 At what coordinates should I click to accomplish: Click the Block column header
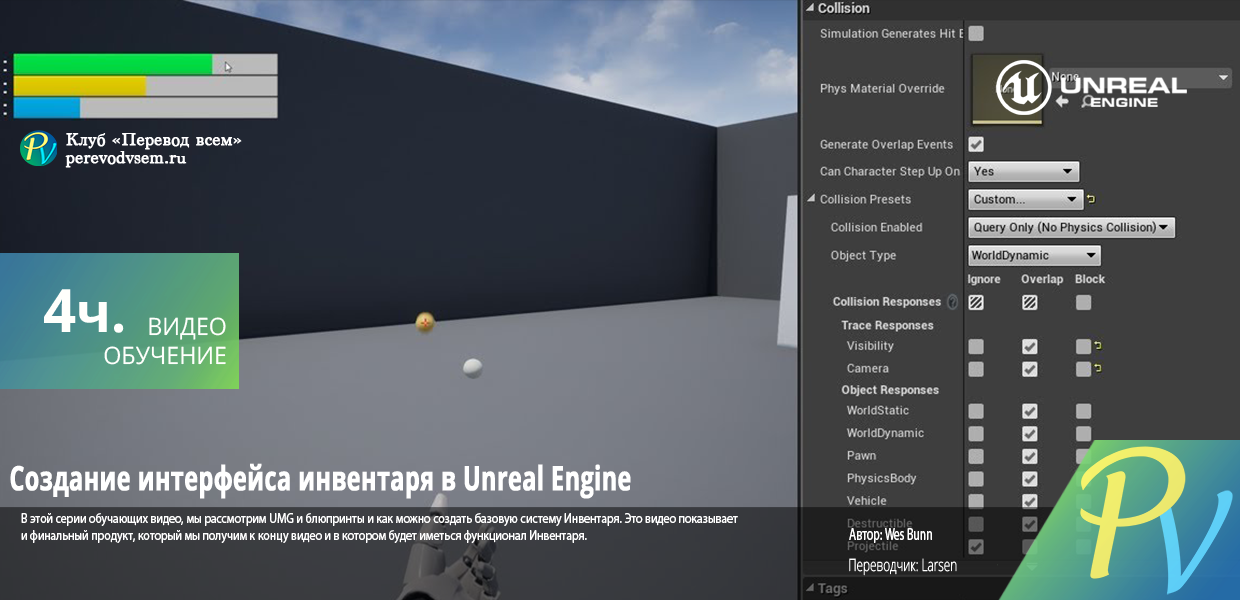(x=1090, y=279)
